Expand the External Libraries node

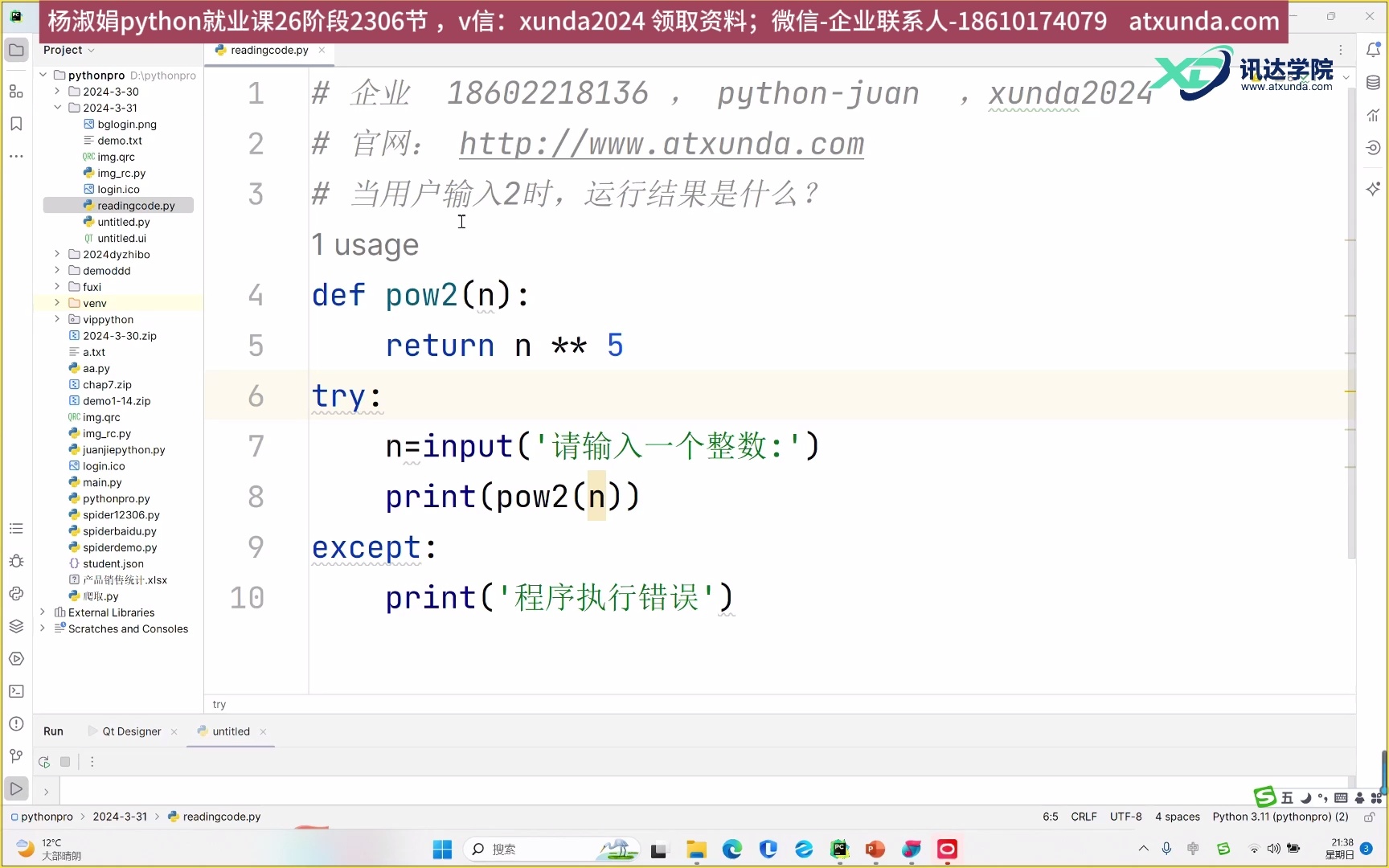pos(42,612)
